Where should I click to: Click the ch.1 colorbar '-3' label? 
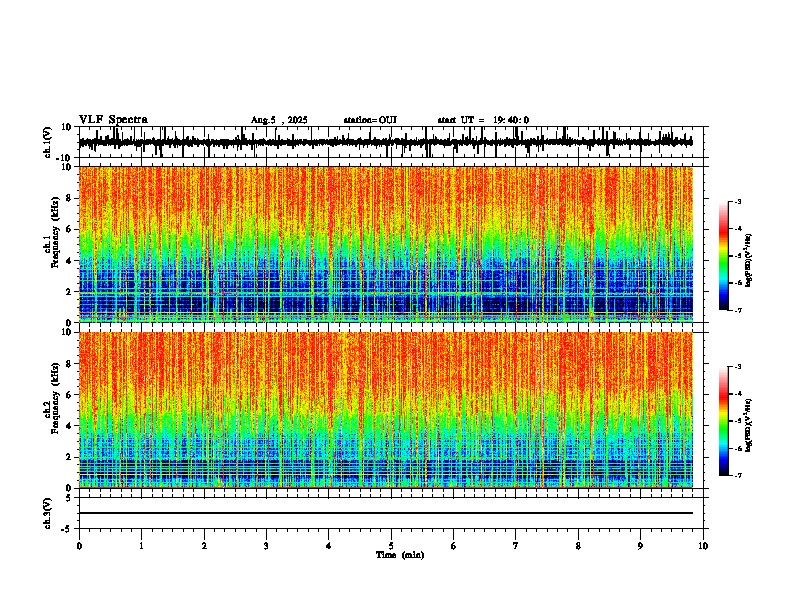click(x=737, y=201)
